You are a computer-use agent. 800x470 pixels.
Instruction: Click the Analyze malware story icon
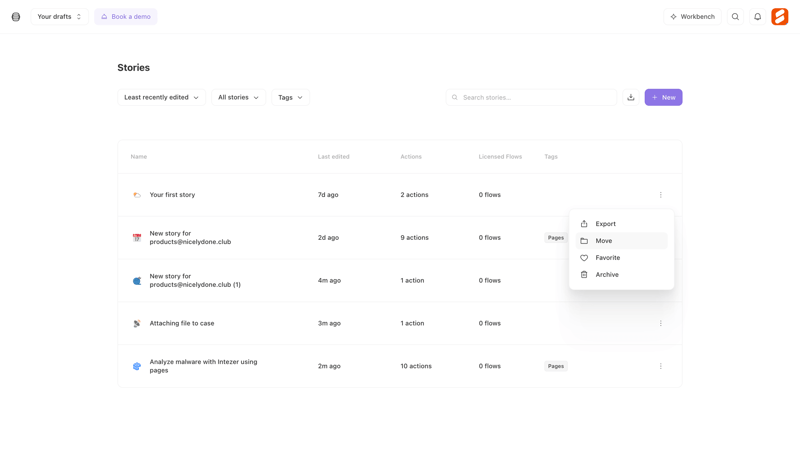coord(137,366)
